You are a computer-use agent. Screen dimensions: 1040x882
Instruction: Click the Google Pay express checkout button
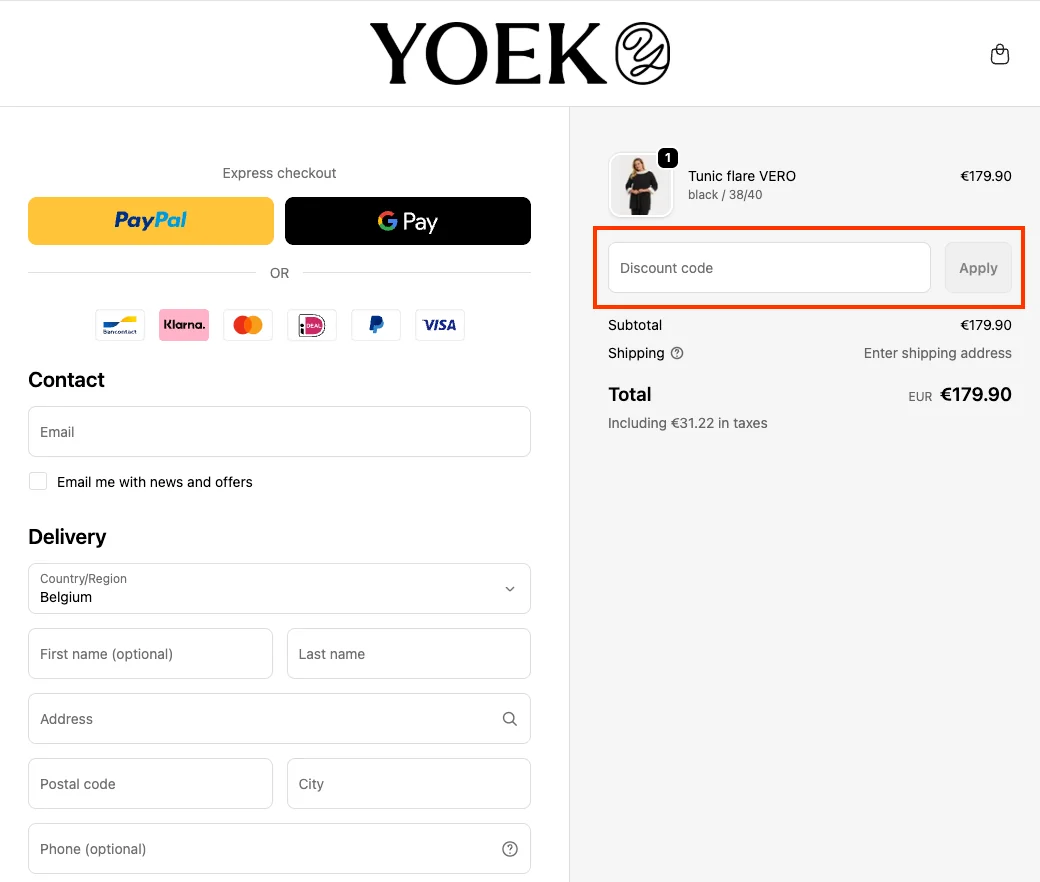click(x=407, y=220)
